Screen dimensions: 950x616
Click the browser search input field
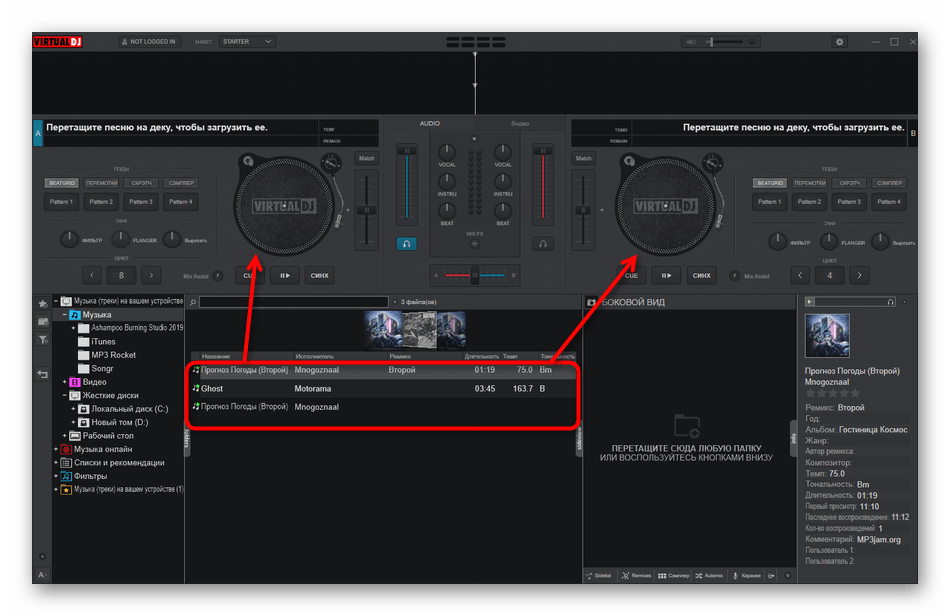pos(290,301)
